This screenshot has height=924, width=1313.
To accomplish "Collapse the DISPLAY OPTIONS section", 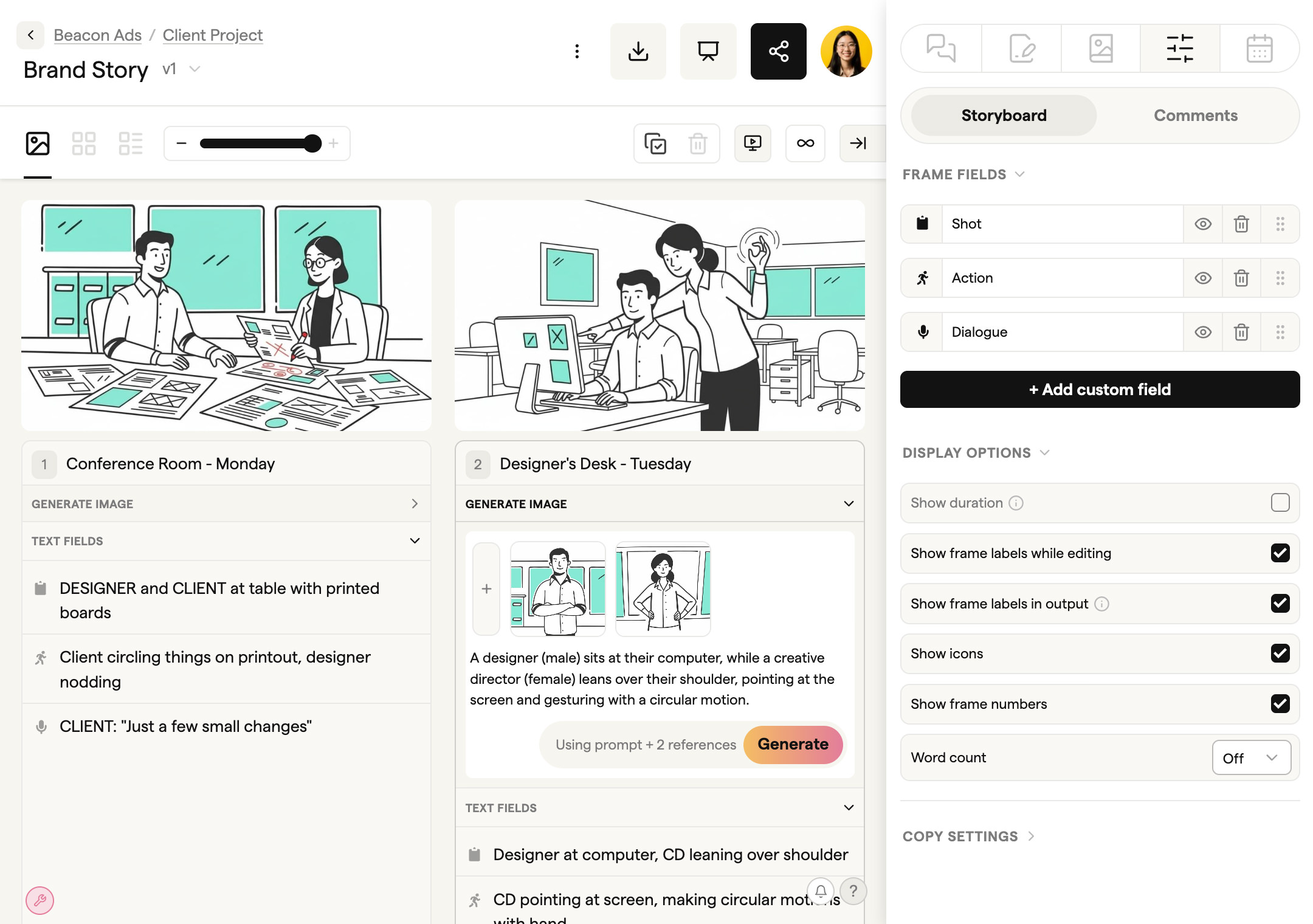I will tap(1044, 452).
